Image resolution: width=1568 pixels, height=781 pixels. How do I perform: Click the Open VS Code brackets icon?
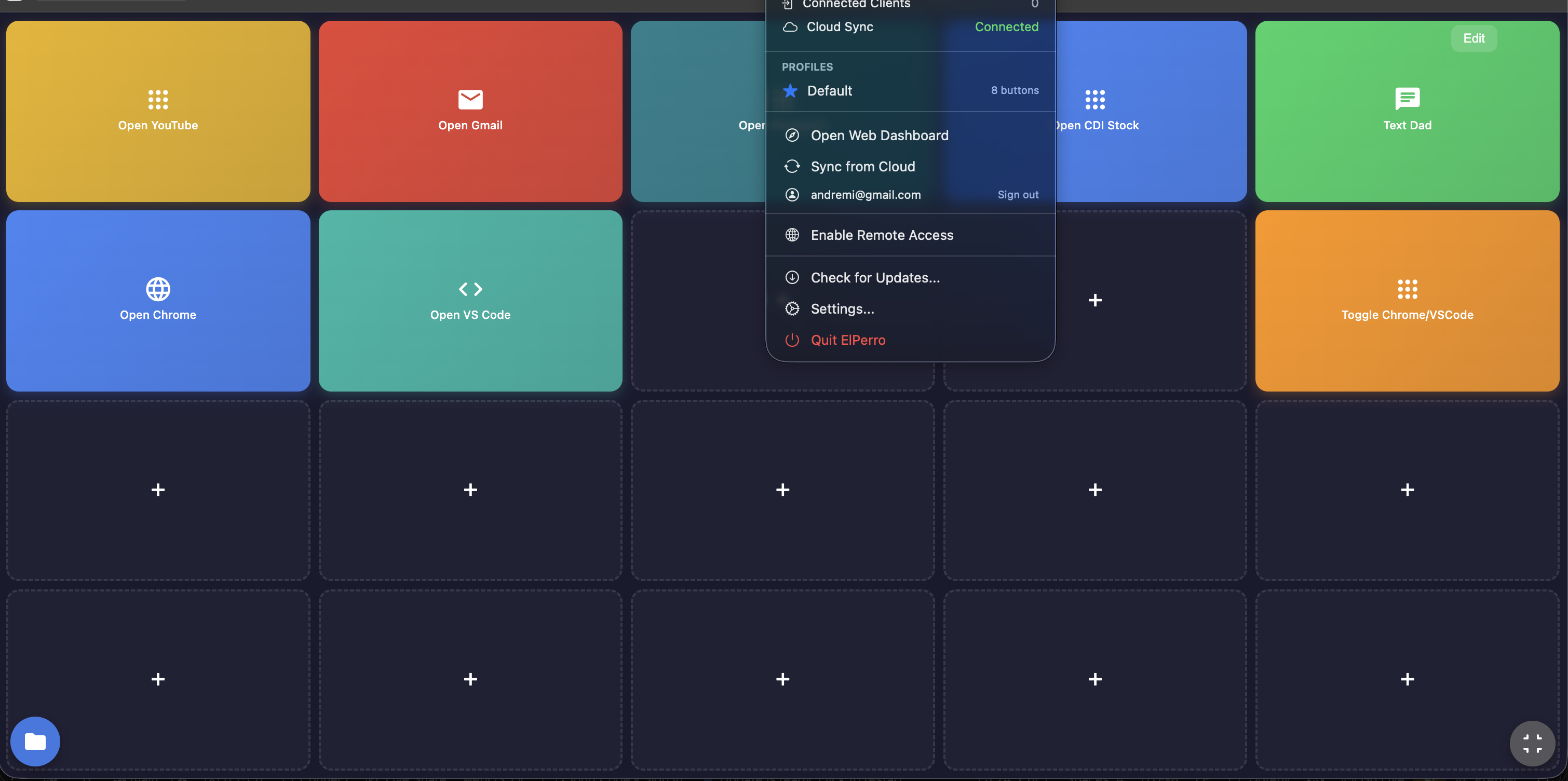[470, 289]
